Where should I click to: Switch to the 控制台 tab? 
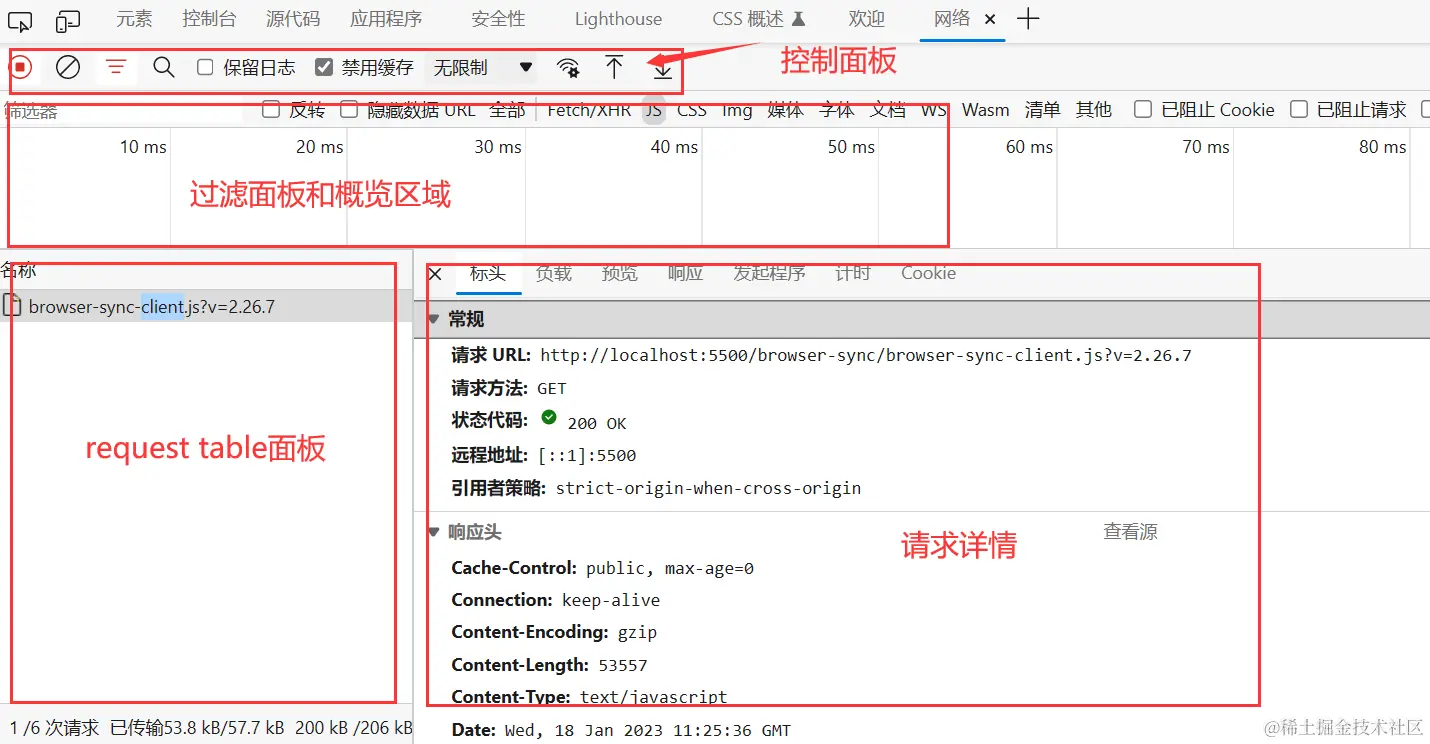click(209, 19)
